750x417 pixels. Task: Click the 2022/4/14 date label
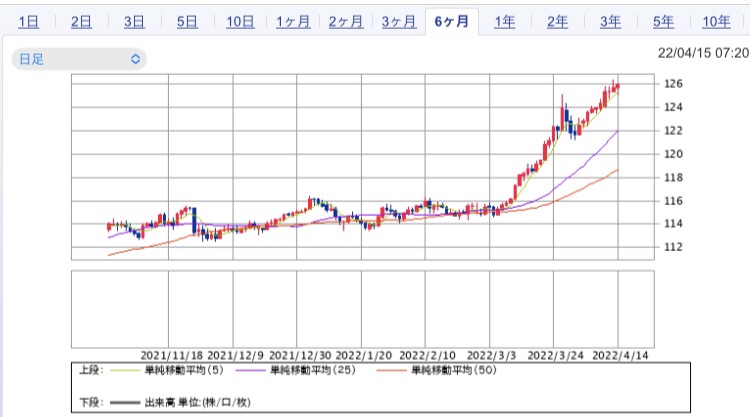tap(620, 355)
